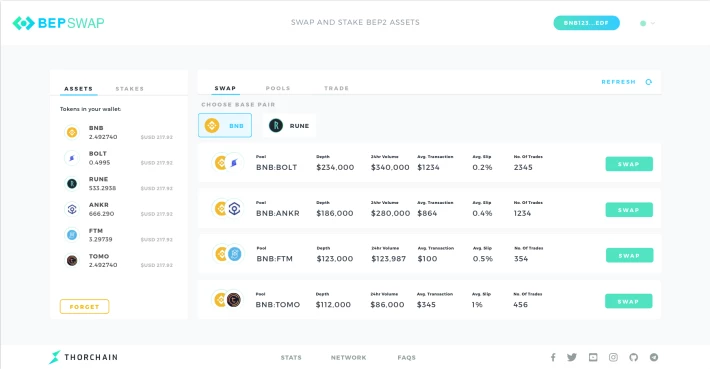Expand the dropdown chevron beside status dot
Viewport: 710px width, 369px height.
pos(653,23)
